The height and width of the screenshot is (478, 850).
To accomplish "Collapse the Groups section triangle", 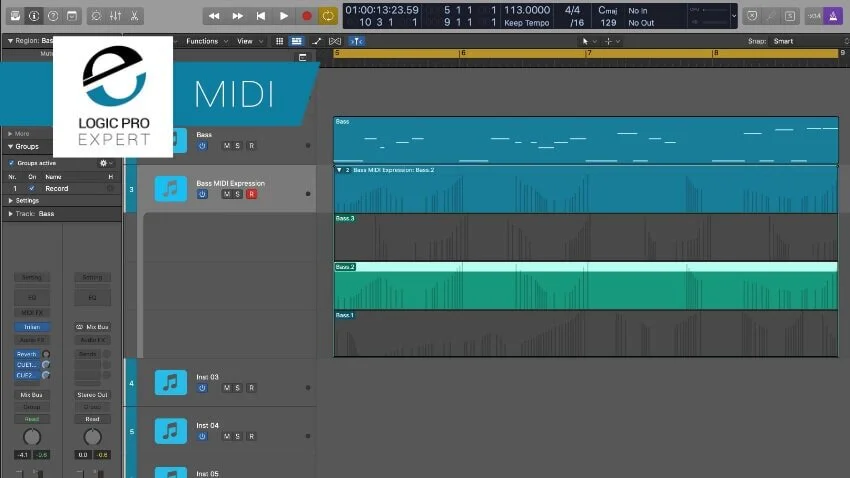I will [x=10, y=147].
